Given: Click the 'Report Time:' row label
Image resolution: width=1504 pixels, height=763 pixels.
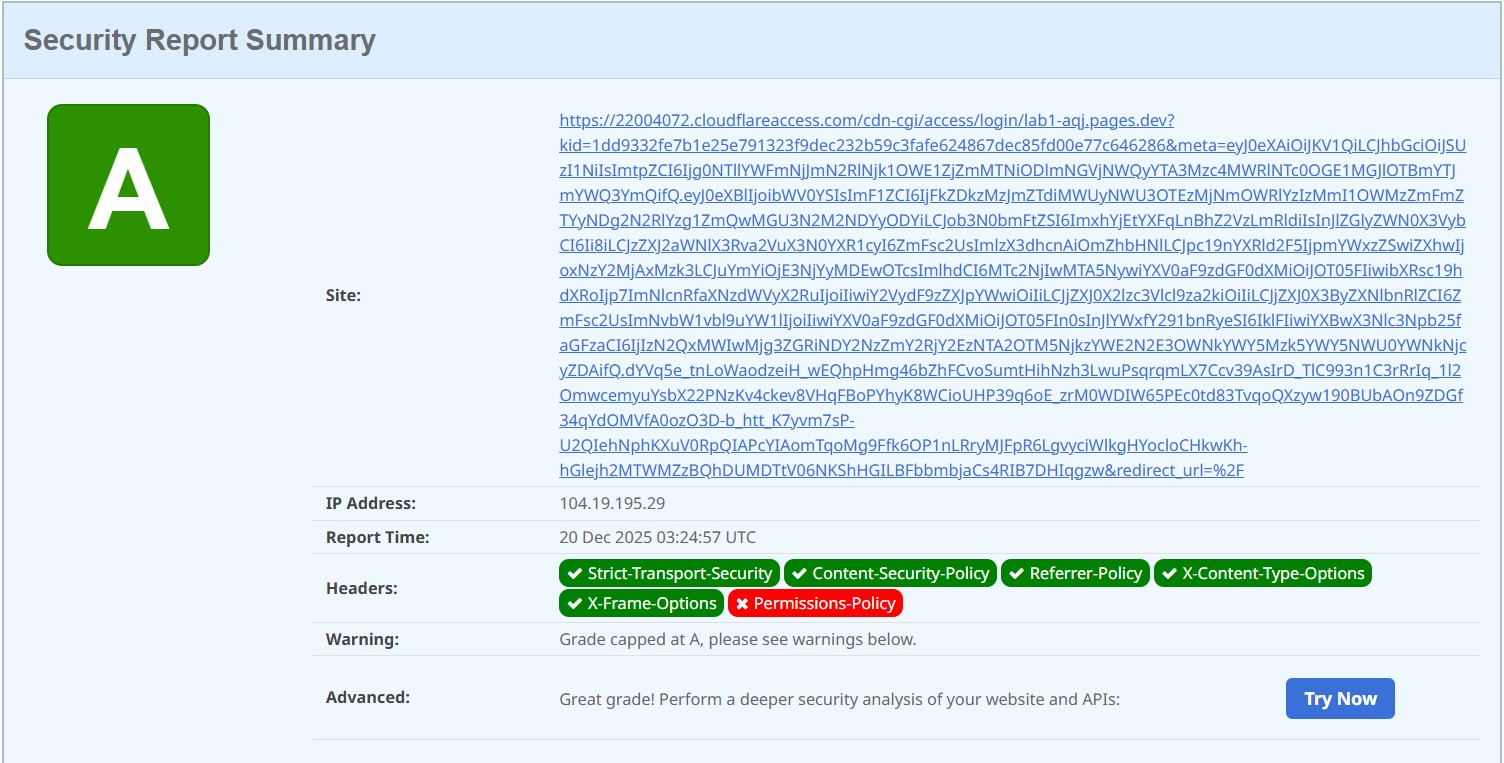Looking at the screenshot, I should (x=377, y=538).
